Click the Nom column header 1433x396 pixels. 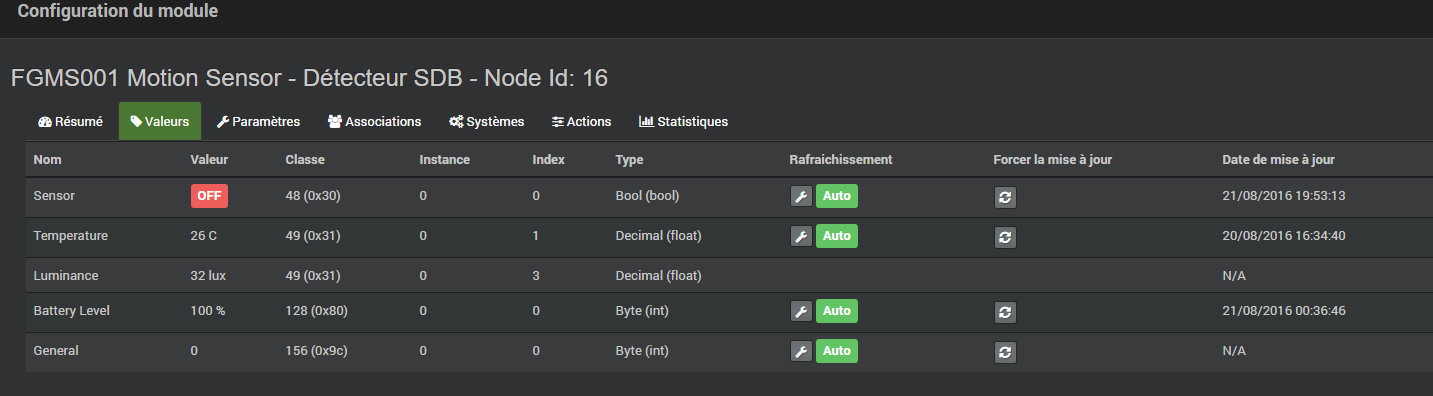[x=47, y=160]
